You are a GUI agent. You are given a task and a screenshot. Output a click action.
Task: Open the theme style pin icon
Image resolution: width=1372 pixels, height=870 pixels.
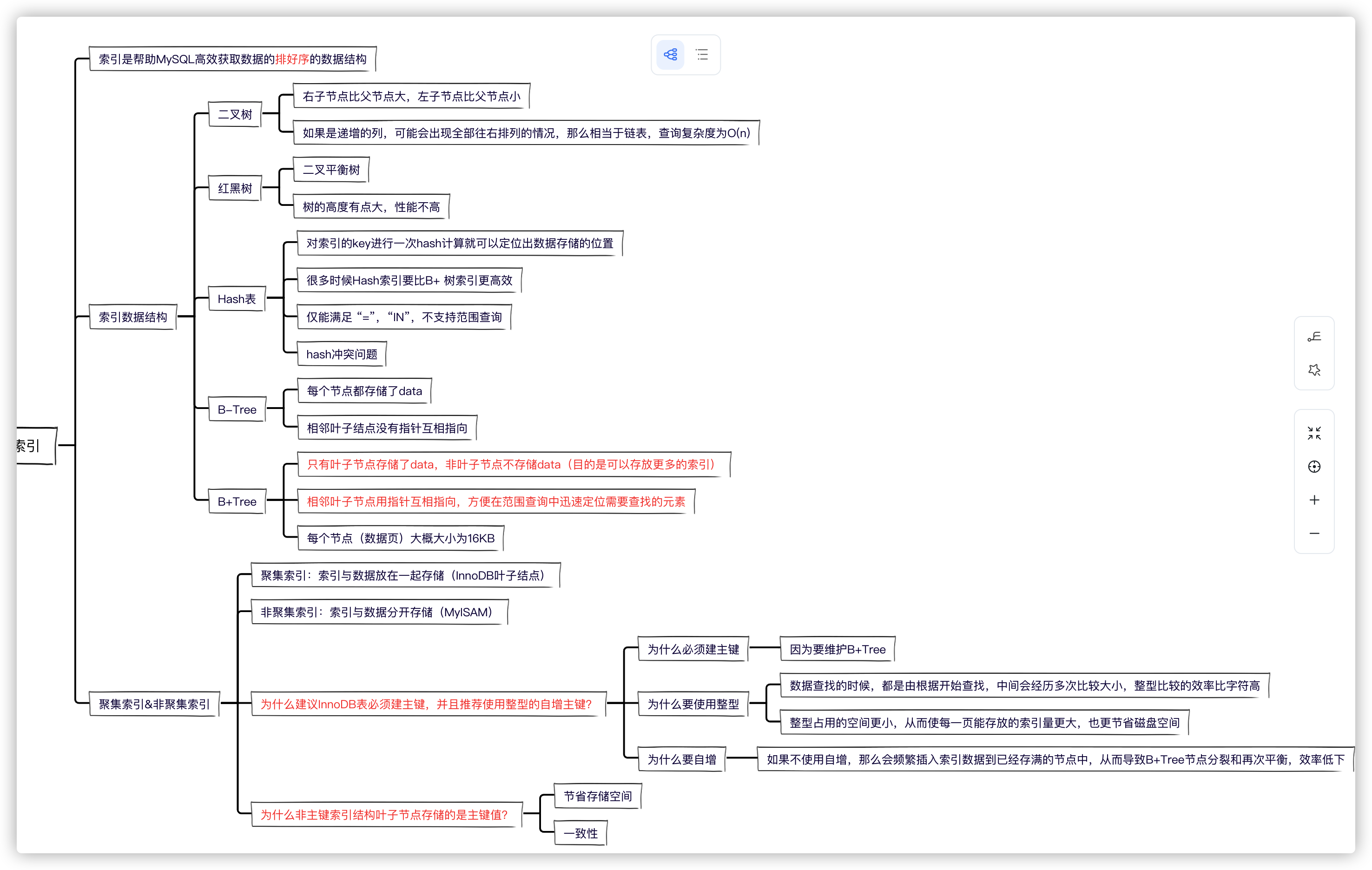point(1314,370)
